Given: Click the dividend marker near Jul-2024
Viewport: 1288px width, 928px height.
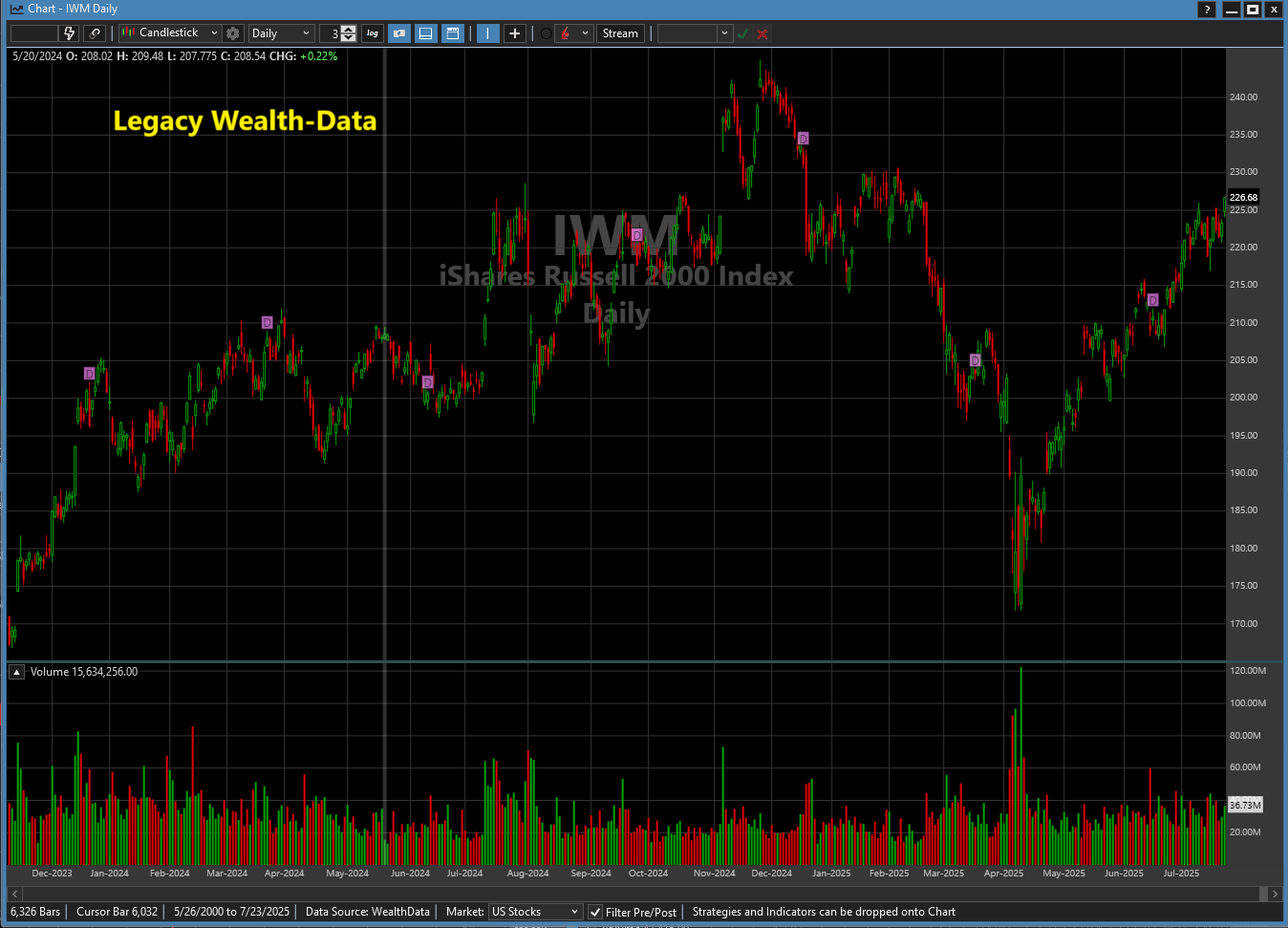Looking at the screenshot, I should 428,382.
